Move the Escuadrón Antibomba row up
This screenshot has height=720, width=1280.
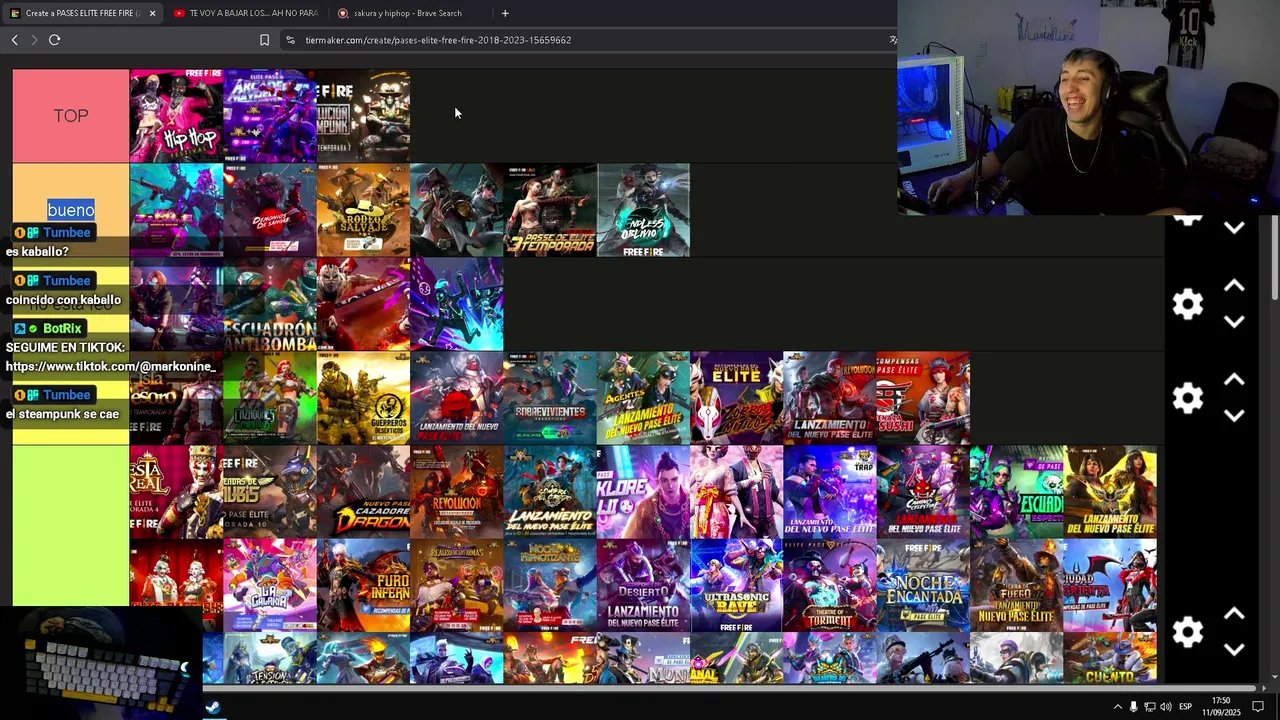pyautogui.click(x=1234, y=286)
